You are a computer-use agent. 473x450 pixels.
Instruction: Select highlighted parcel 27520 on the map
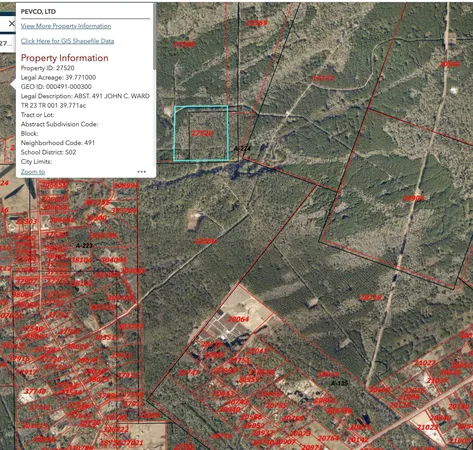click(201, 133)
